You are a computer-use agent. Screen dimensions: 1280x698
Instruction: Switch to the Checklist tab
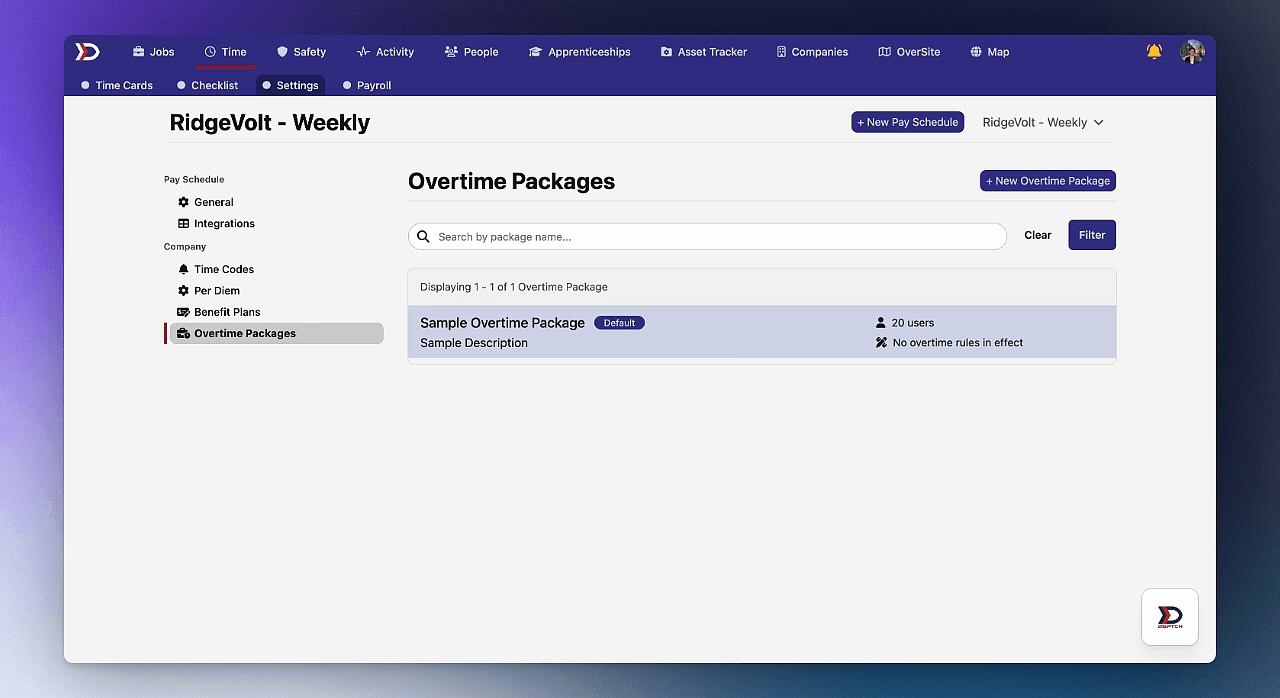tap(208, 85)
